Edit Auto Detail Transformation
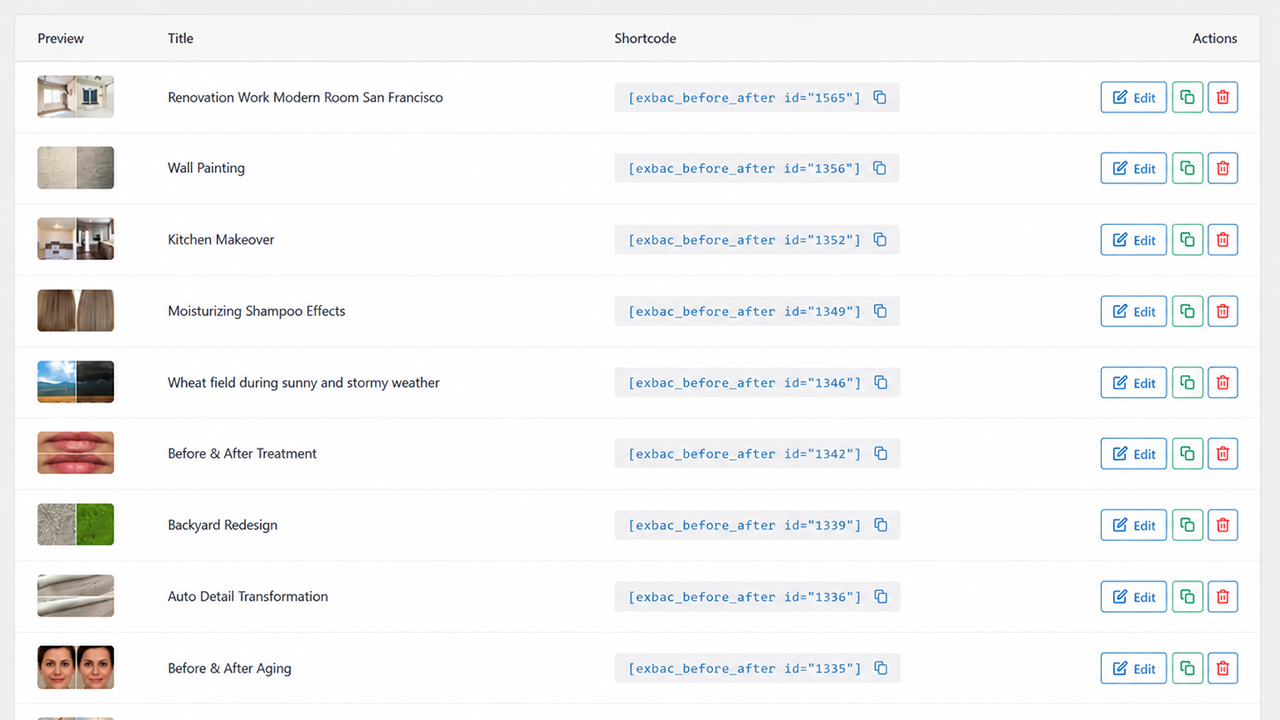Image resolution: width=1280 pixels, height=720 pixels. [1134, 597]
